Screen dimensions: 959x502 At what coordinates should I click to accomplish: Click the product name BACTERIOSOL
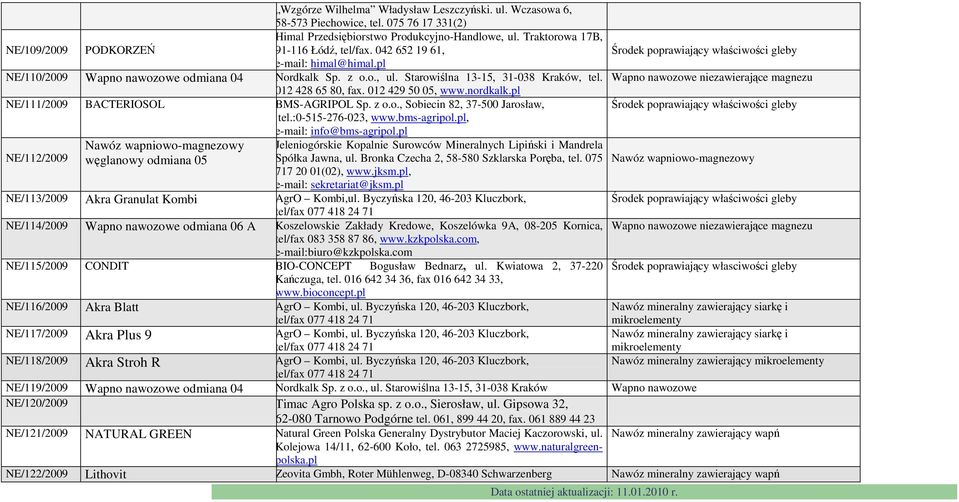coord(125,105)
